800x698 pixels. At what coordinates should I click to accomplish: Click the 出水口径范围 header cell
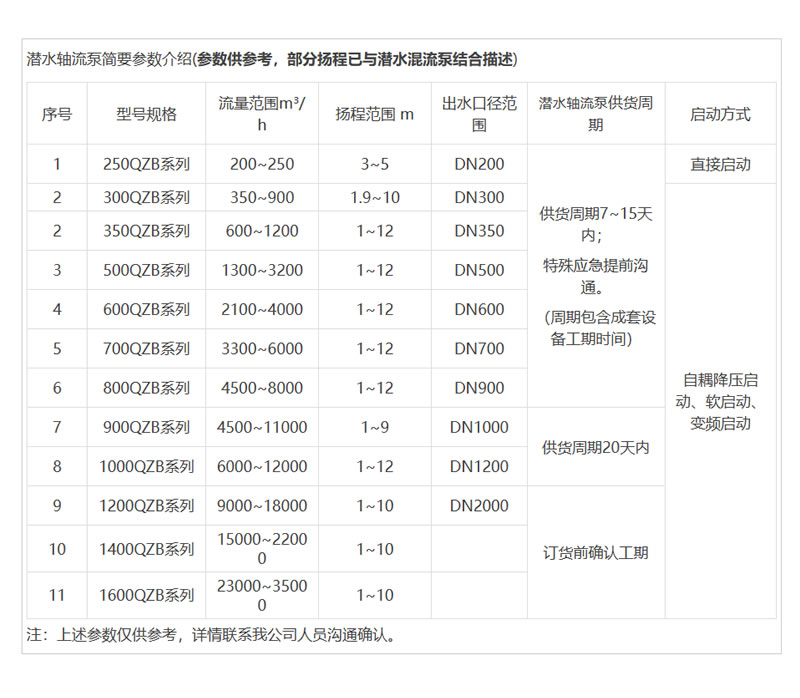pyautogui.click(x=479, y=114)
